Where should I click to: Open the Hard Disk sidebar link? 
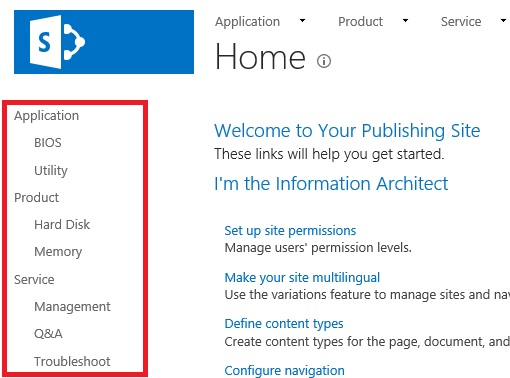click(x=62, y=225)
